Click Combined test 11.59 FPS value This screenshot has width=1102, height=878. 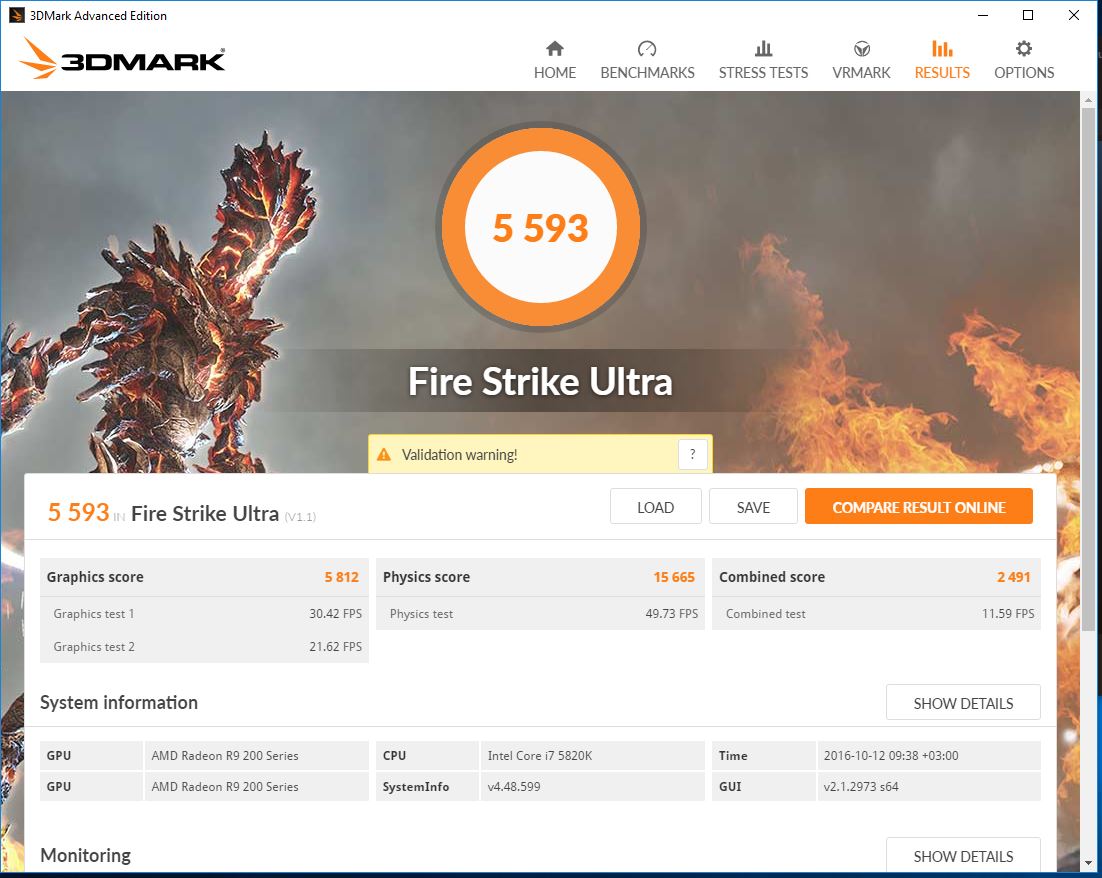pyautogui.click(x=1008, y=614)
